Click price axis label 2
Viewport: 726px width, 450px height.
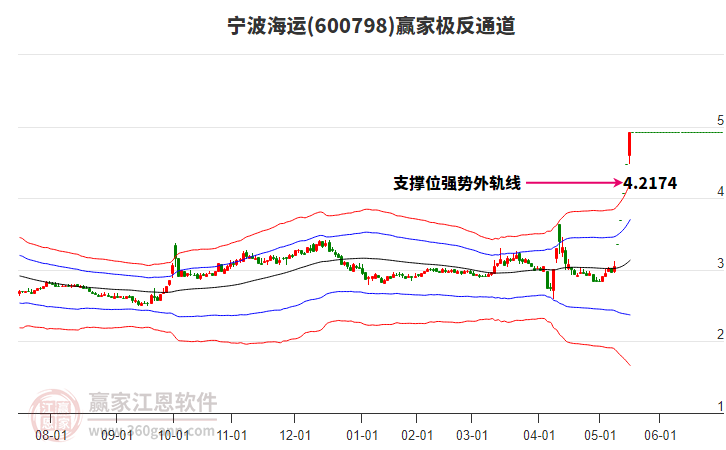point(720,334)
